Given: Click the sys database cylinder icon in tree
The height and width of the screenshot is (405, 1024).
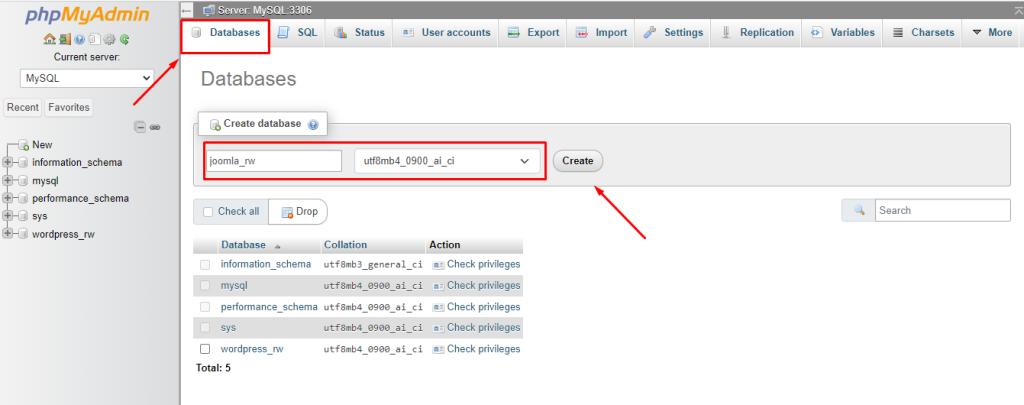Looking at the screenshot, I should 24,216.
